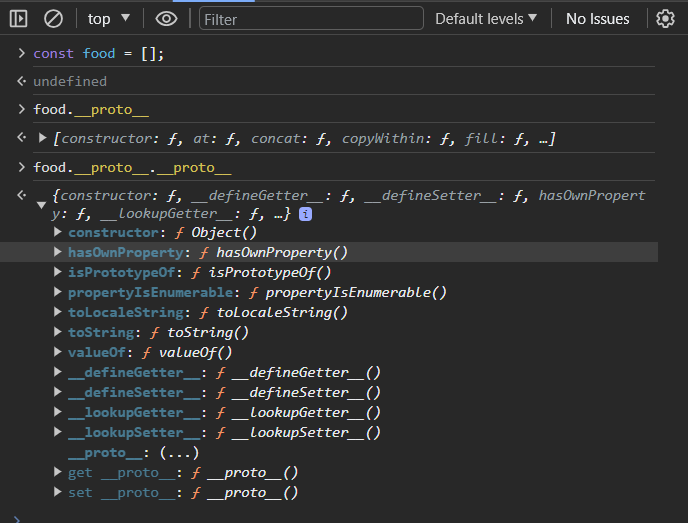Create a live expression with the eye icon
The width and height of the screenshot is (688, 523).
click(x=166, y=18)
